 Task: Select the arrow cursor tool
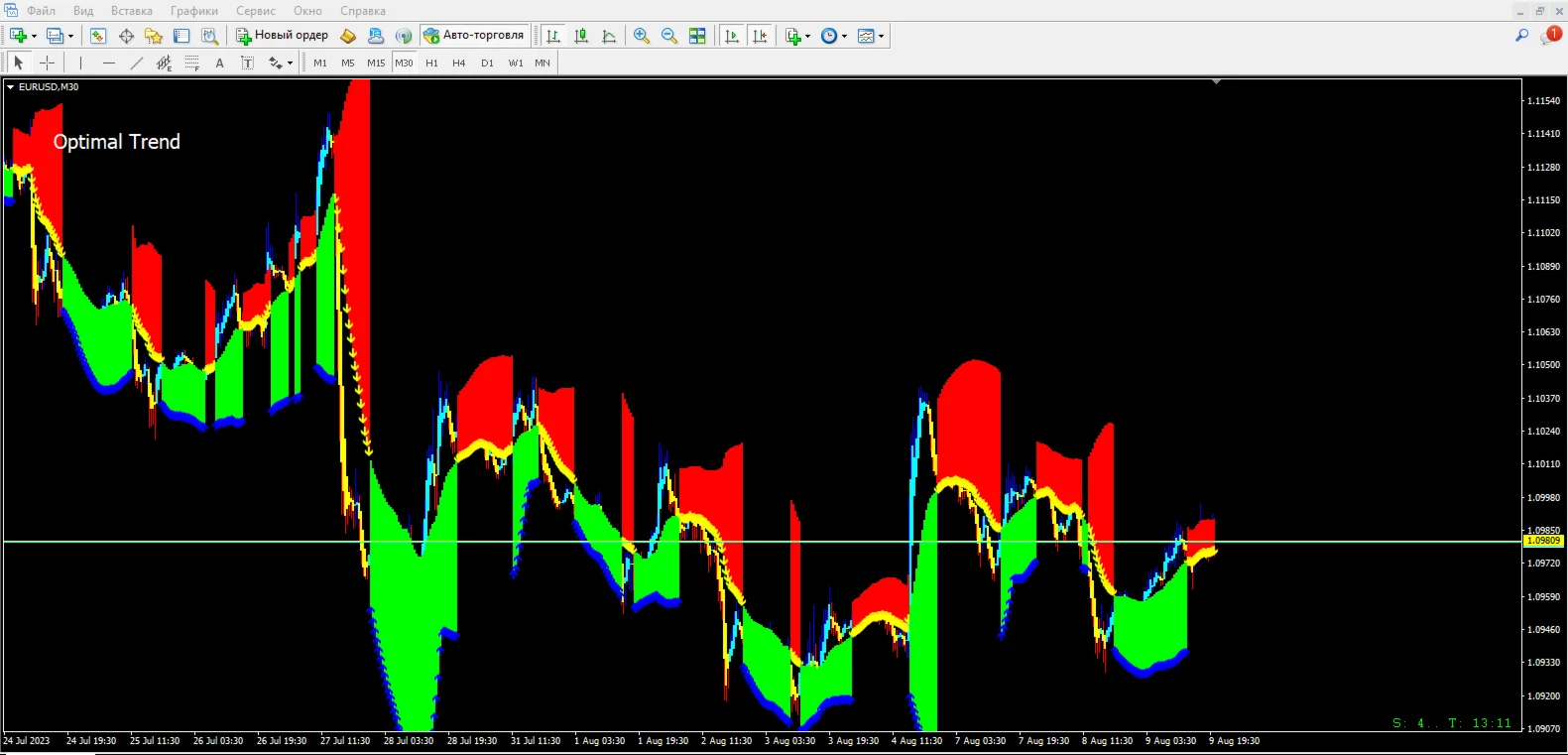pyautogui.click(x=19, y=63)
